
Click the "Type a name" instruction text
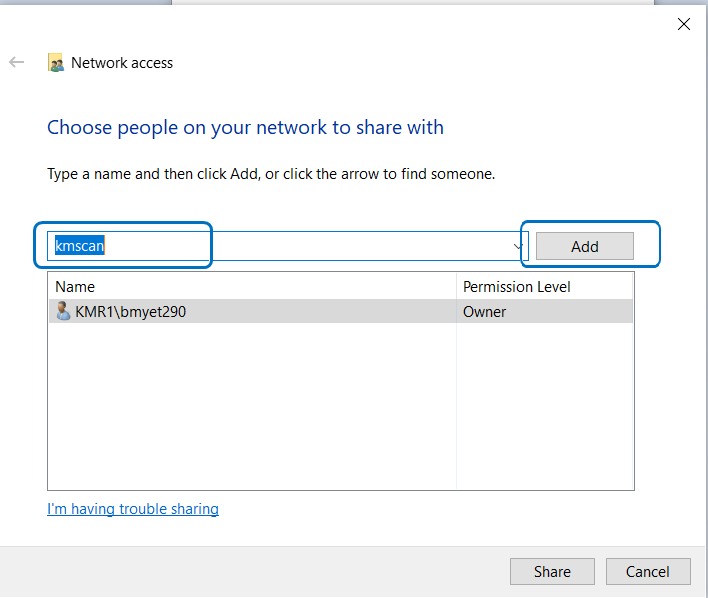click(271, 174)
